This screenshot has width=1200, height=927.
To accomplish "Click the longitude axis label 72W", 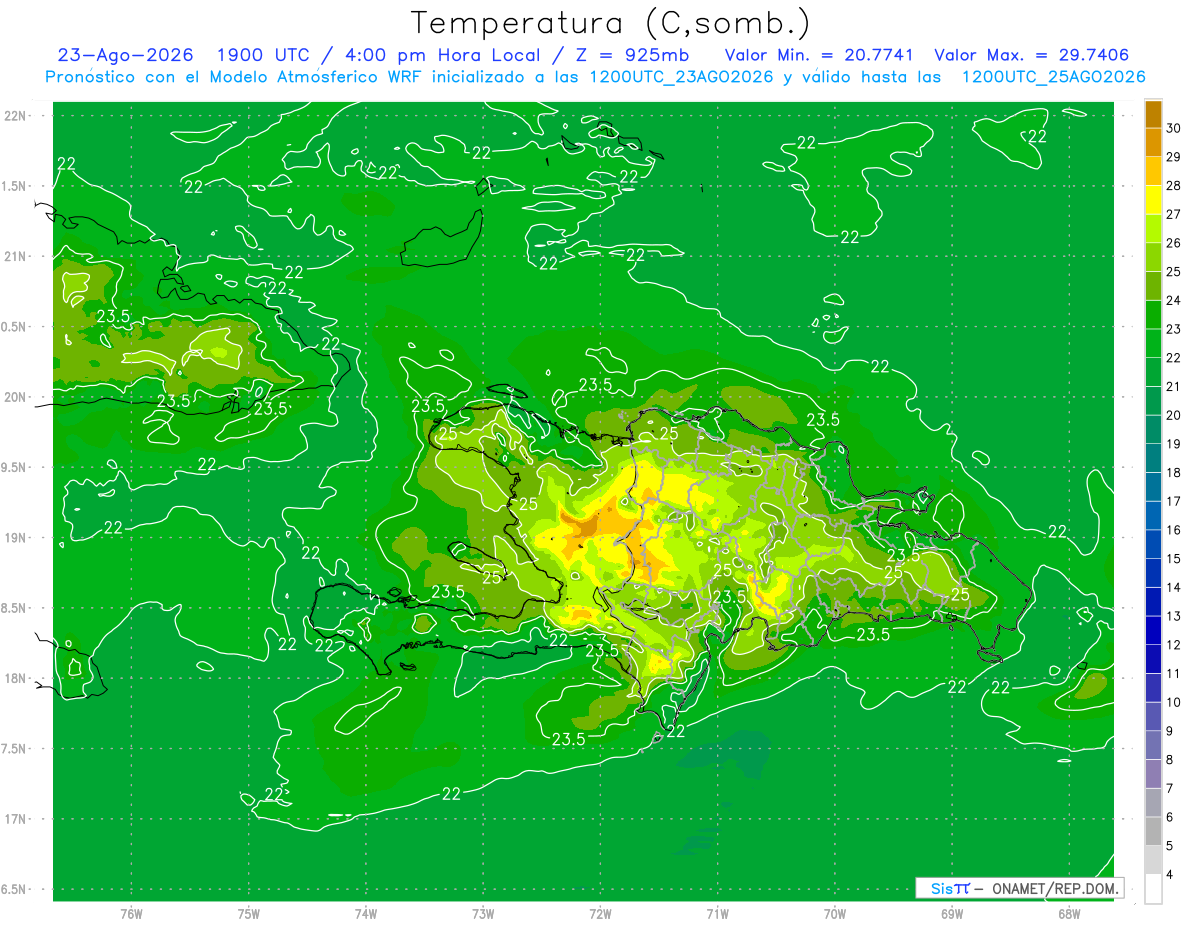I will pos(600,914).
